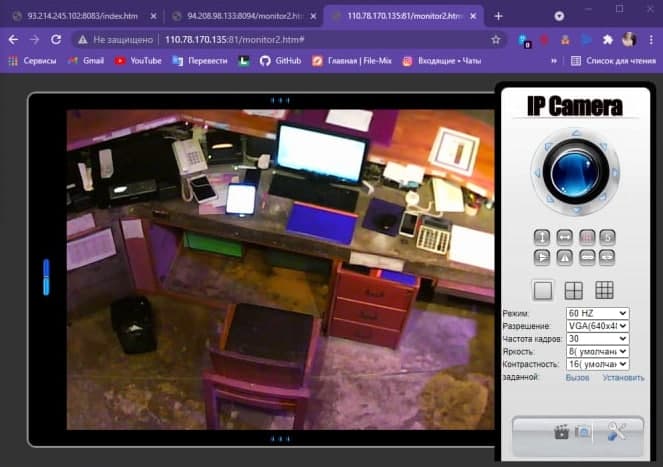The width and height of the screenshot is (663, 467).
Task: Expand the Разрешение VGA dropdown
Action: coord(596,327)
